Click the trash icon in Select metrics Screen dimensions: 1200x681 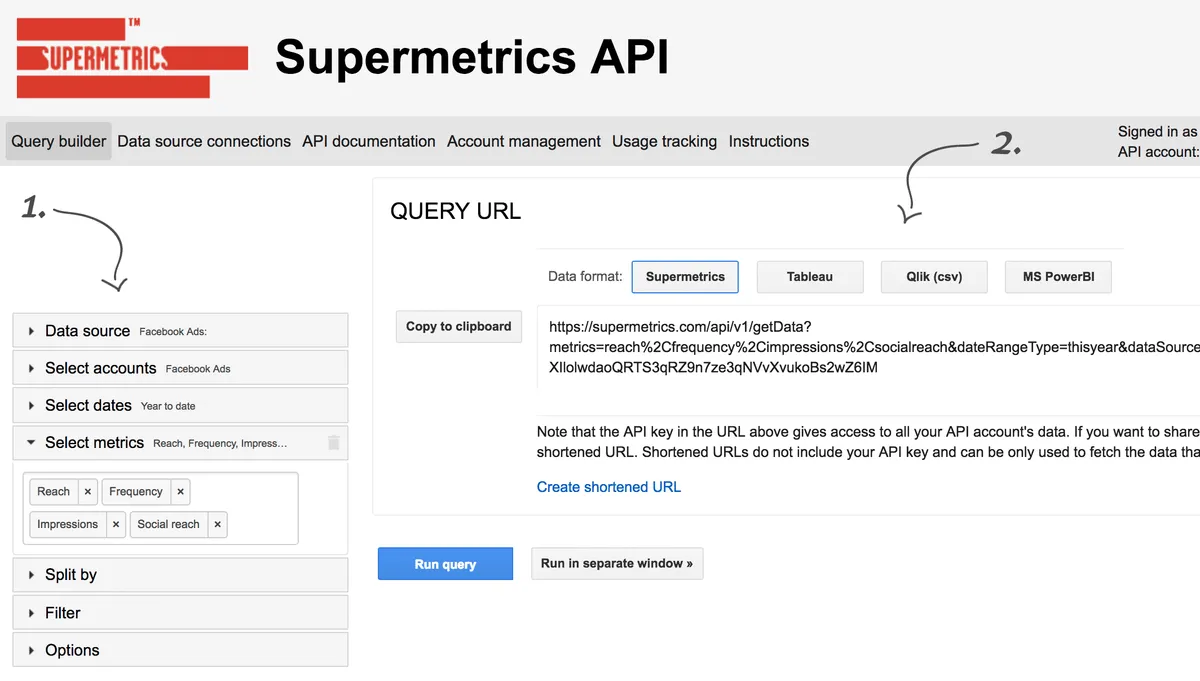click(334, 443)
